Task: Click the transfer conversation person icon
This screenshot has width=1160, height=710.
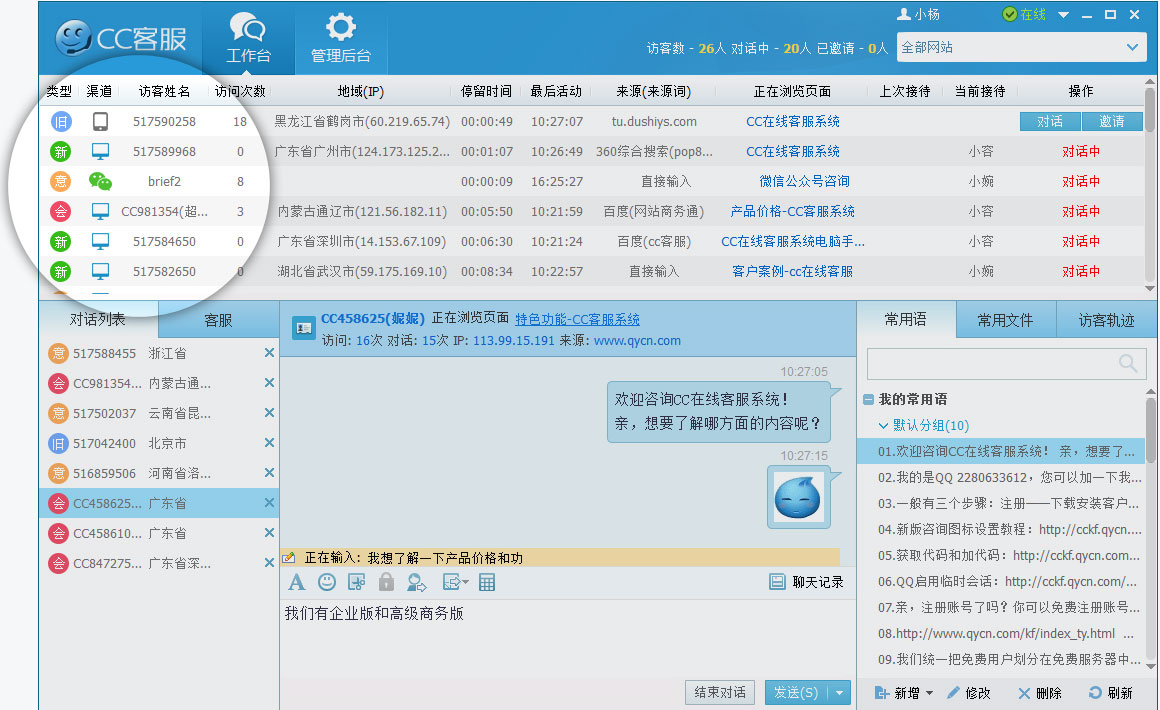Action: pyautogui.click(x=416, y=582)
